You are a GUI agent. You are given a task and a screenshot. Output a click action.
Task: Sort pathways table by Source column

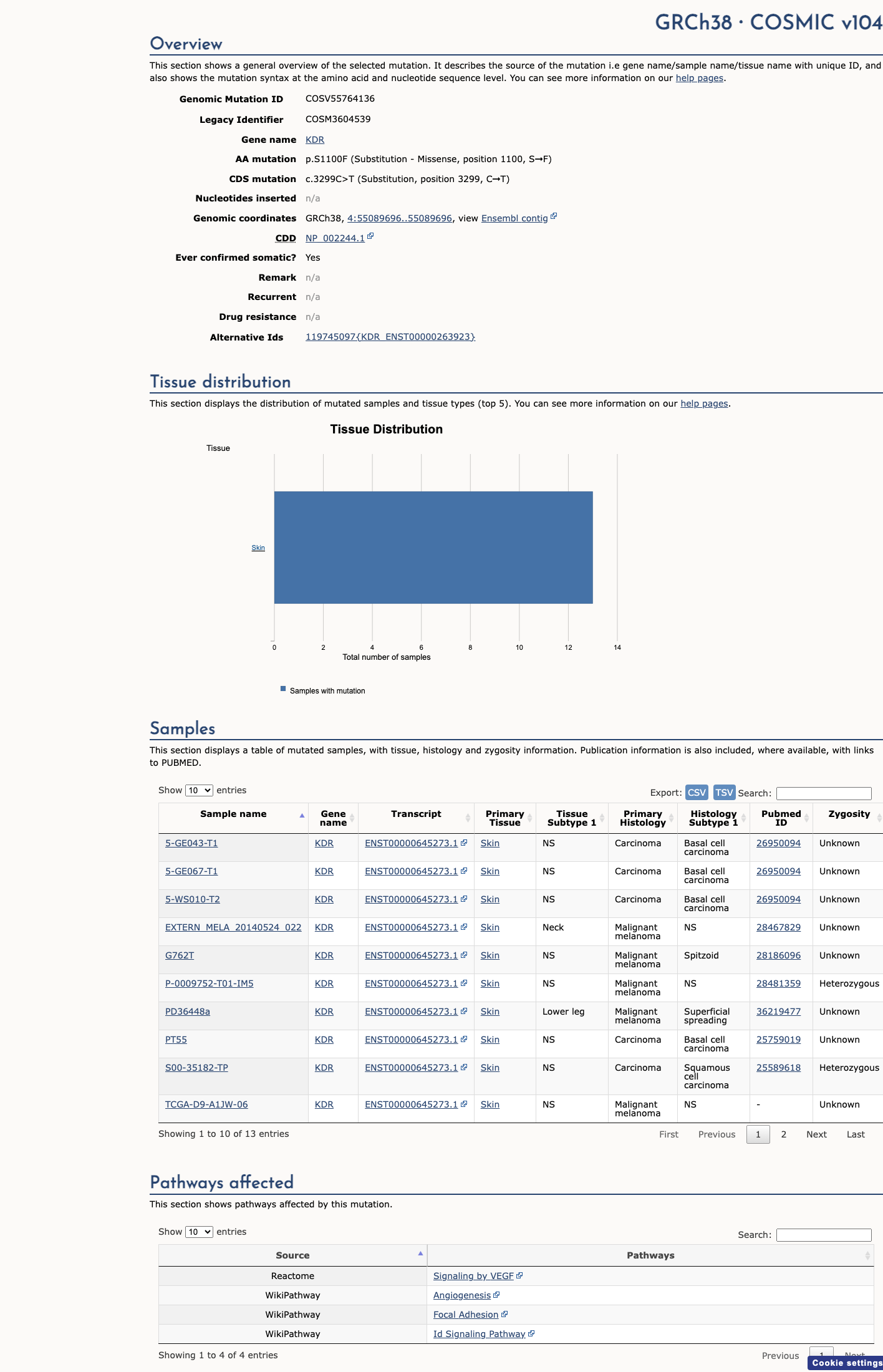292,1255
